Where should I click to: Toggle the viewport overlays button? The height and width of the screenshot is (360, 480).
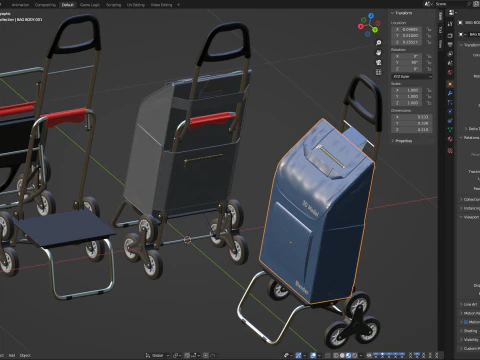[313, 356]
